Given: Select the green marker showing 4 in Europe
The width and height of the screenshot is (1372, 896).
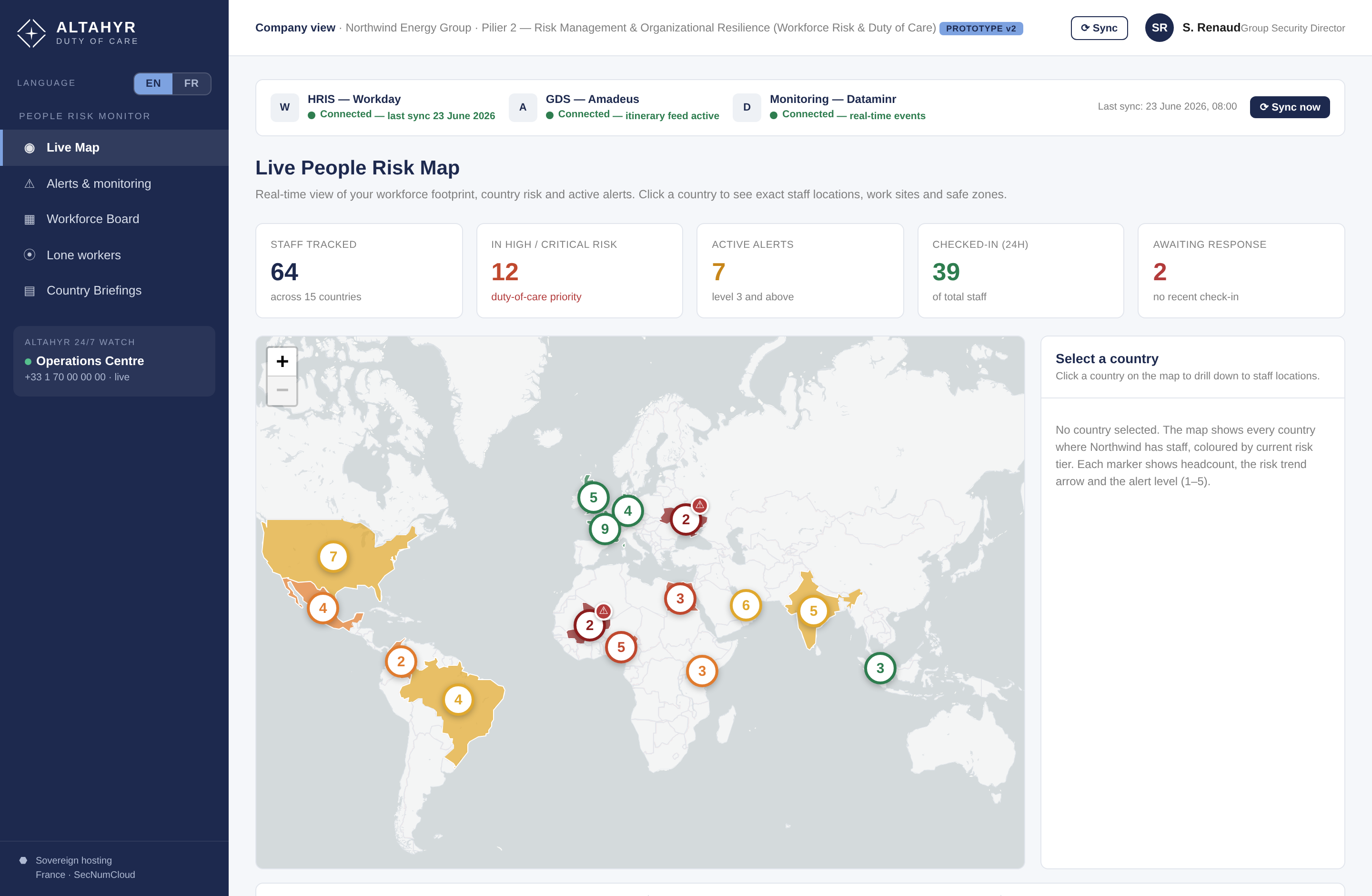Looking at the screenshot, I should point(628,510).
